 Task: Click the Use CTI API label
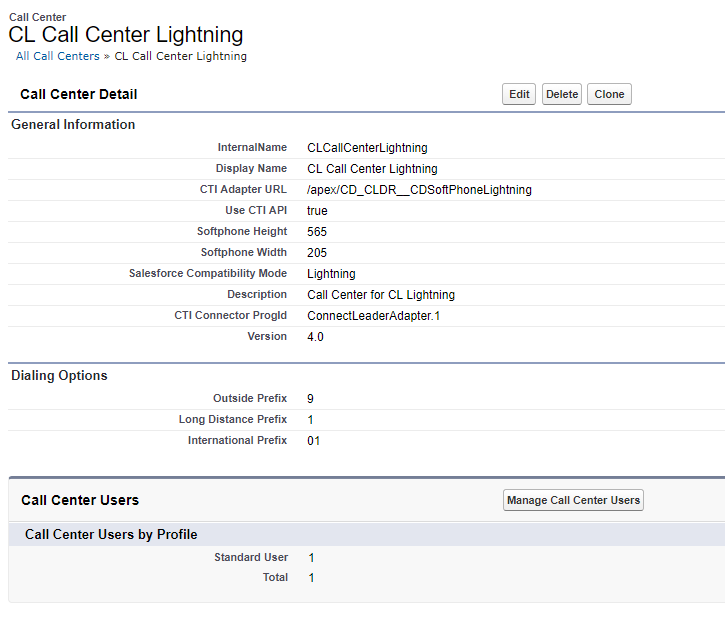tap(256, 210)
